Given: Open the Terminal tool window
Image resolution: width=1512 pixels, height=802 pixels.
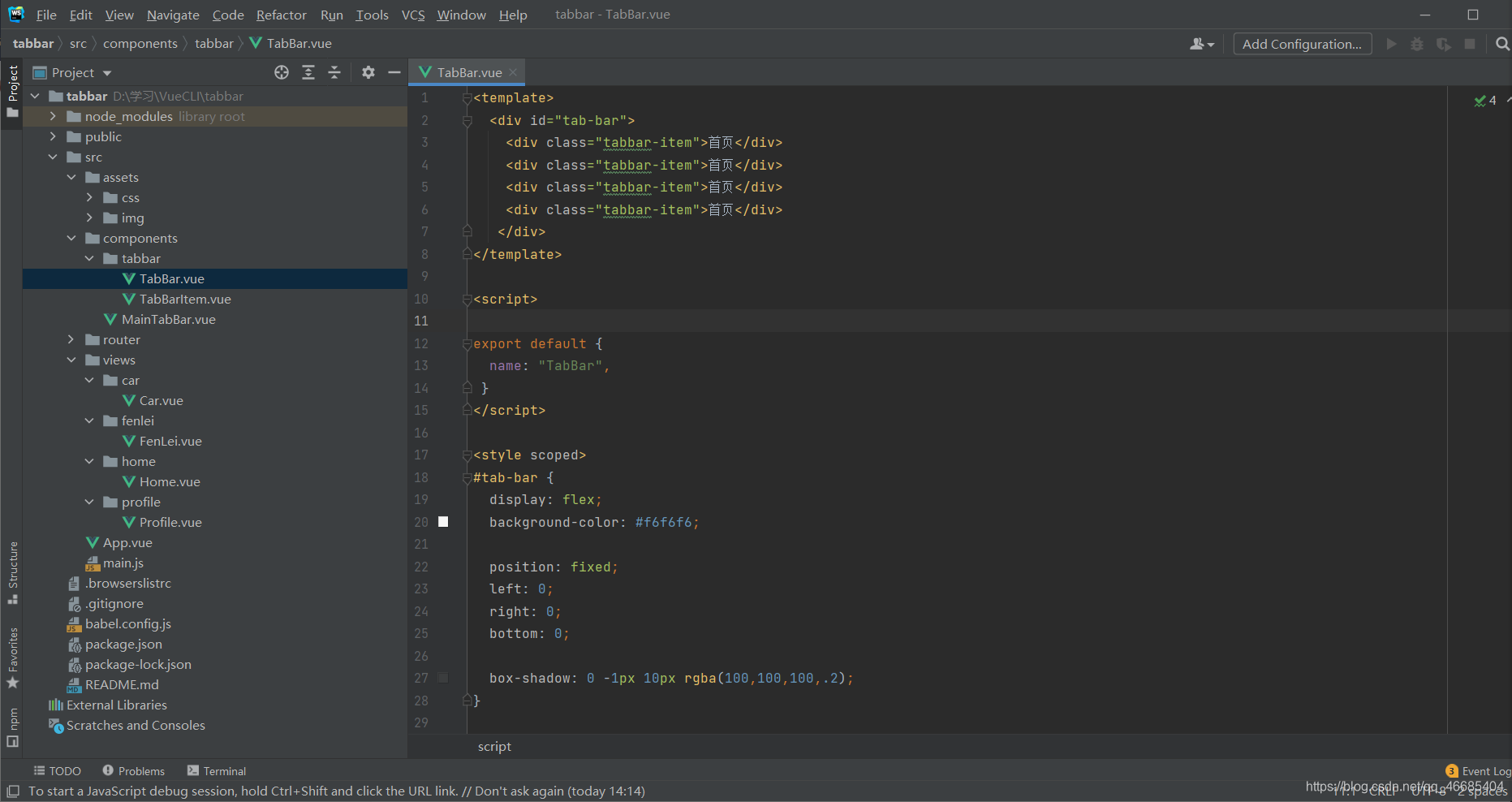Looking at the screenshot, I should (x=217, y=771).
